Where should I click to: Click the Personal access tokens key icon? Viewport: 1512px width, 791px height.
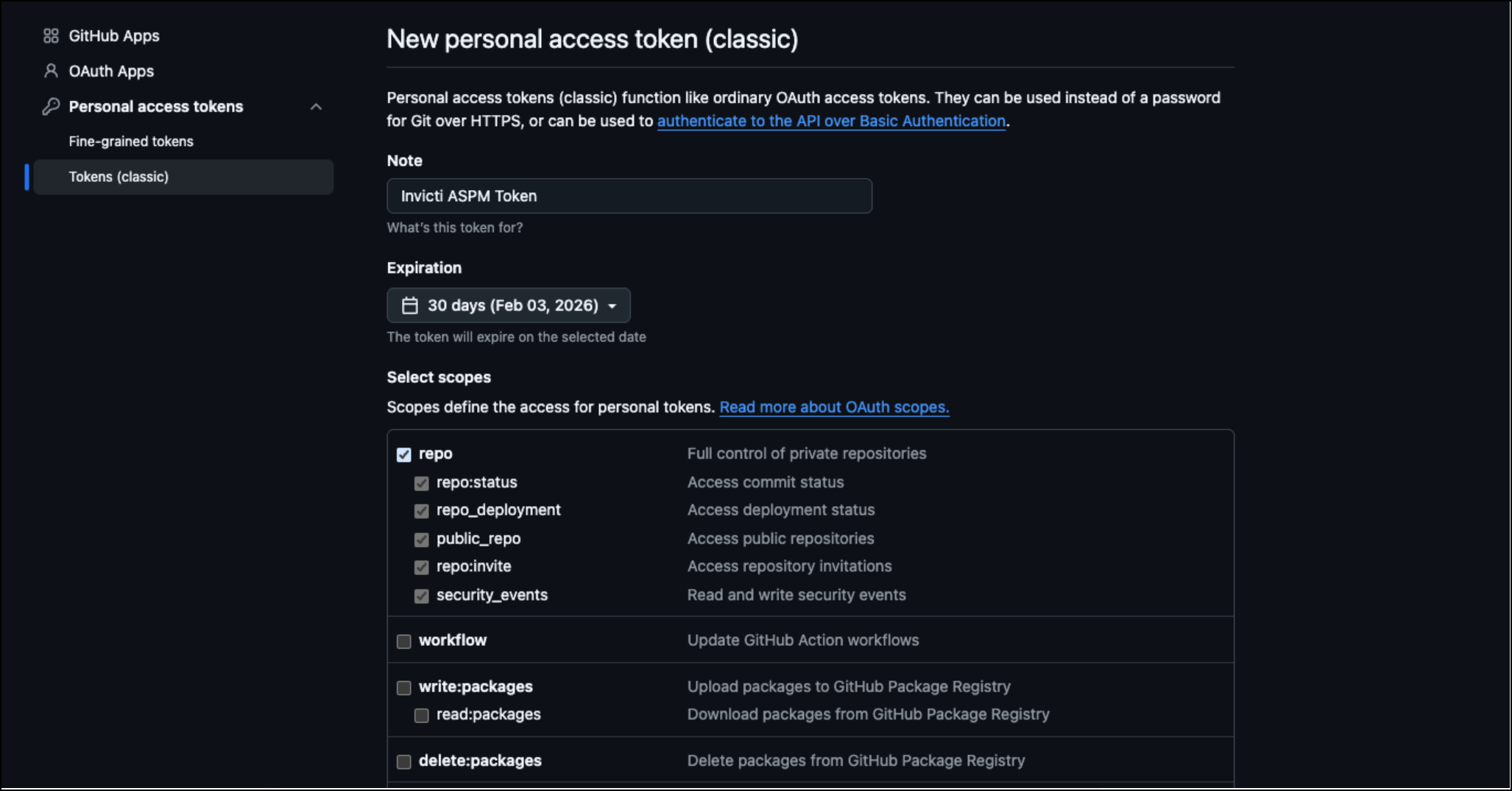point(51,107)
